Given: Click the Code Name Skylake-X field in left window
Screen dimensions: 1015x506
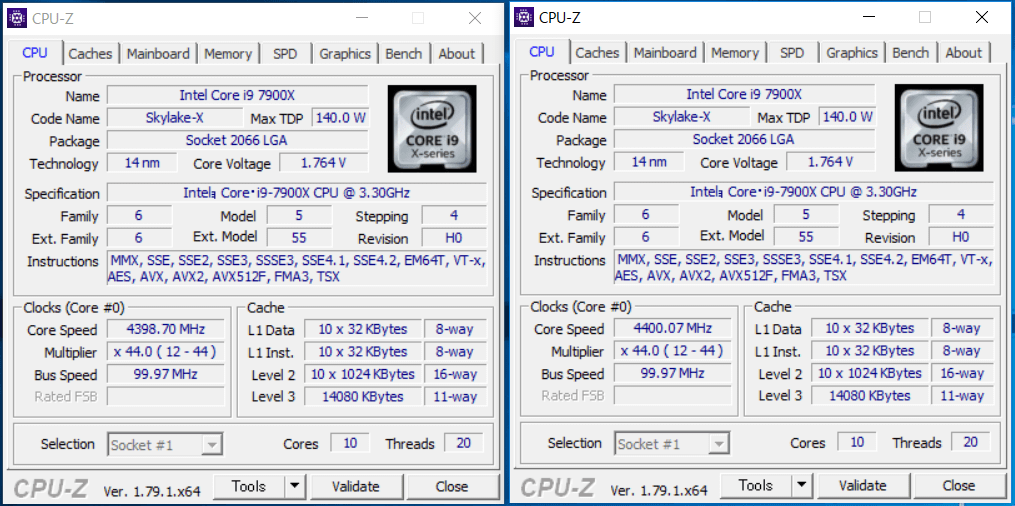Looking at the screenshot, I should 174,118.
